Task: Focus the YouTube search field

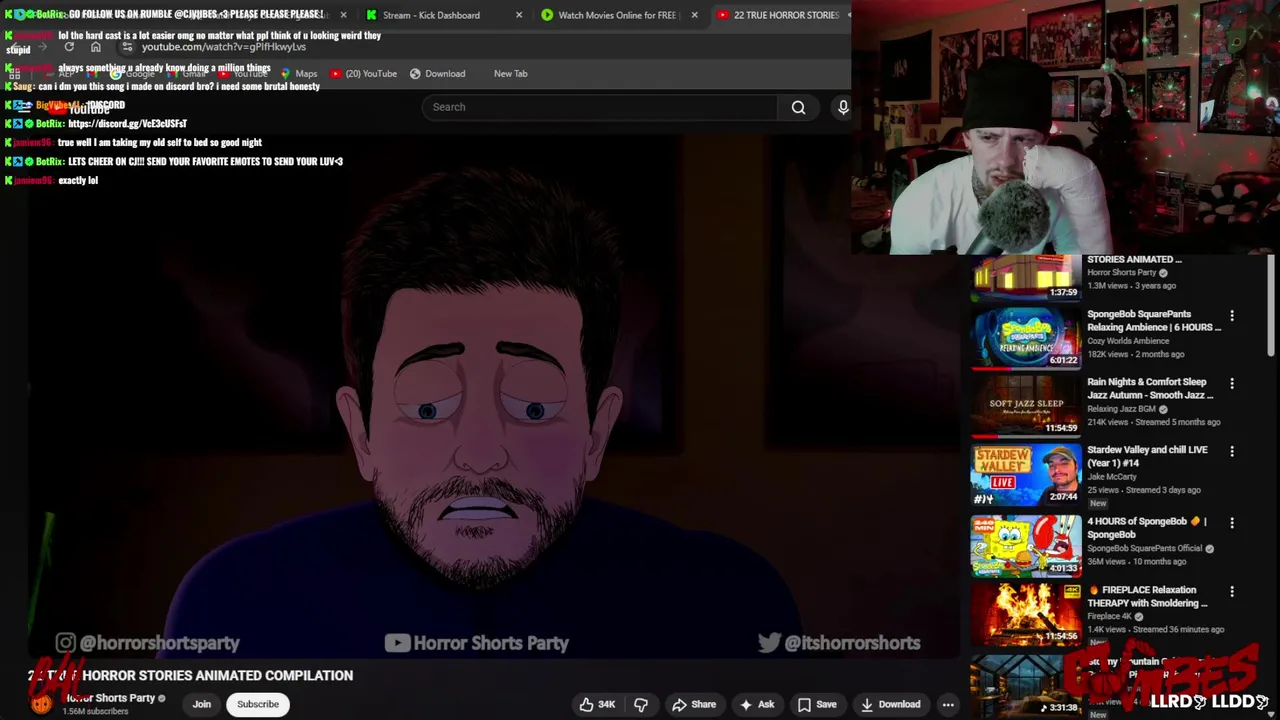Action: pyautogui.click(x=600, y=107)
